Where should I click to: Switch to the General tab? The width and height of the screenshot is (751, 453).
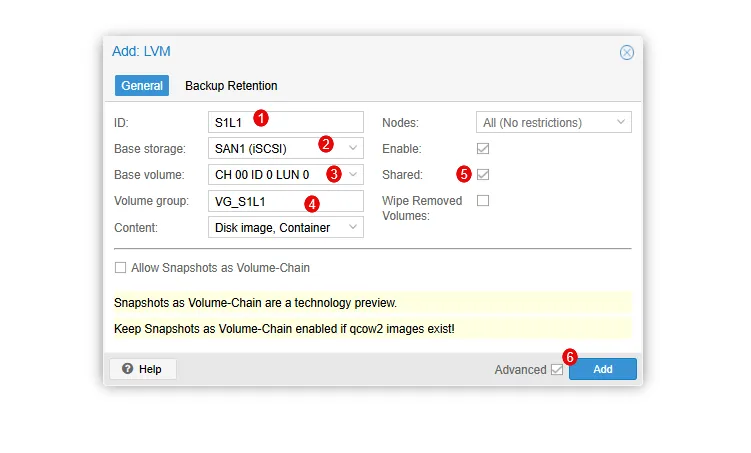(142, 86)
